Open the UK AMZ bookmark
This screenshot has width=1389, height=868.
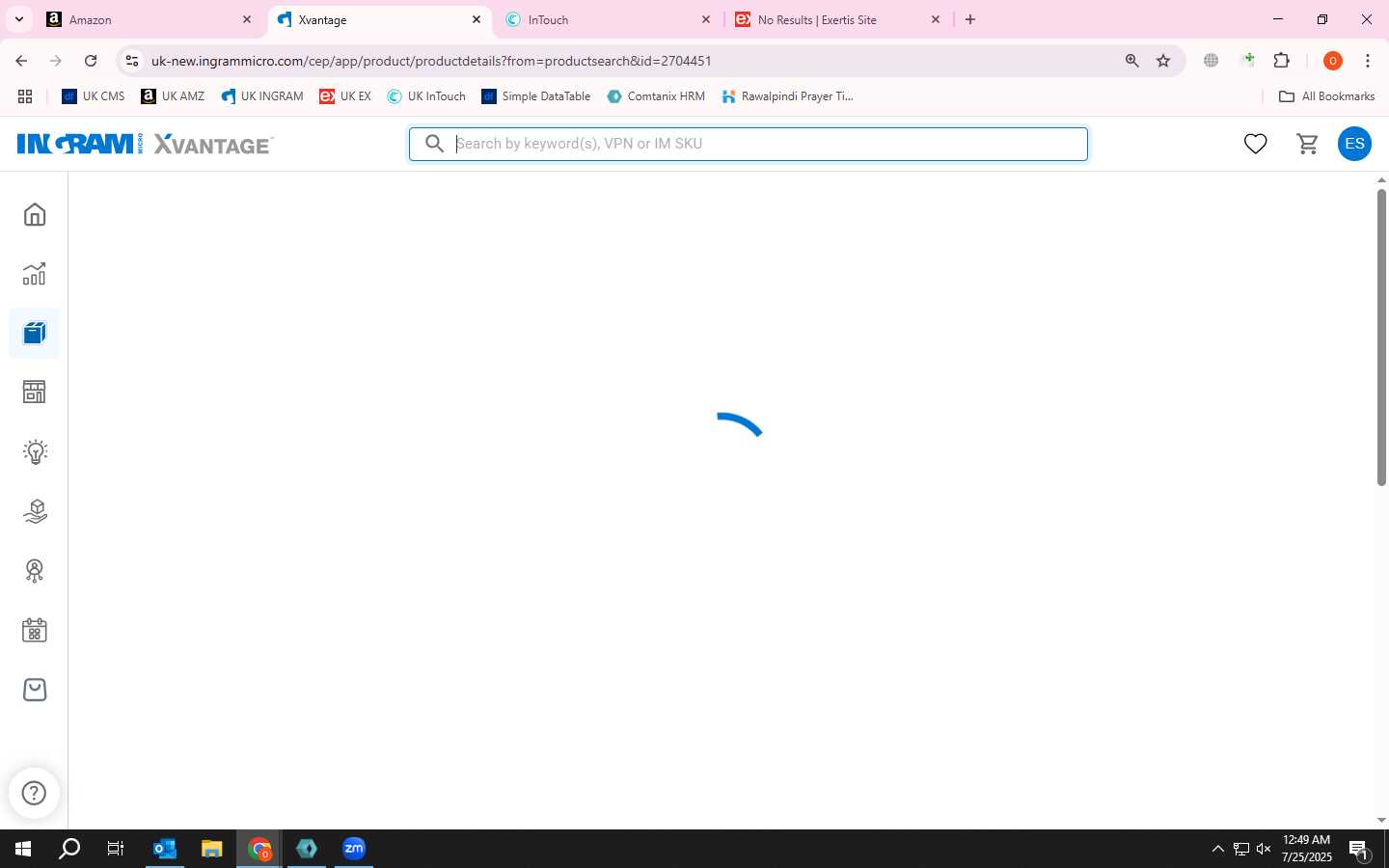(x=173, y=96)
